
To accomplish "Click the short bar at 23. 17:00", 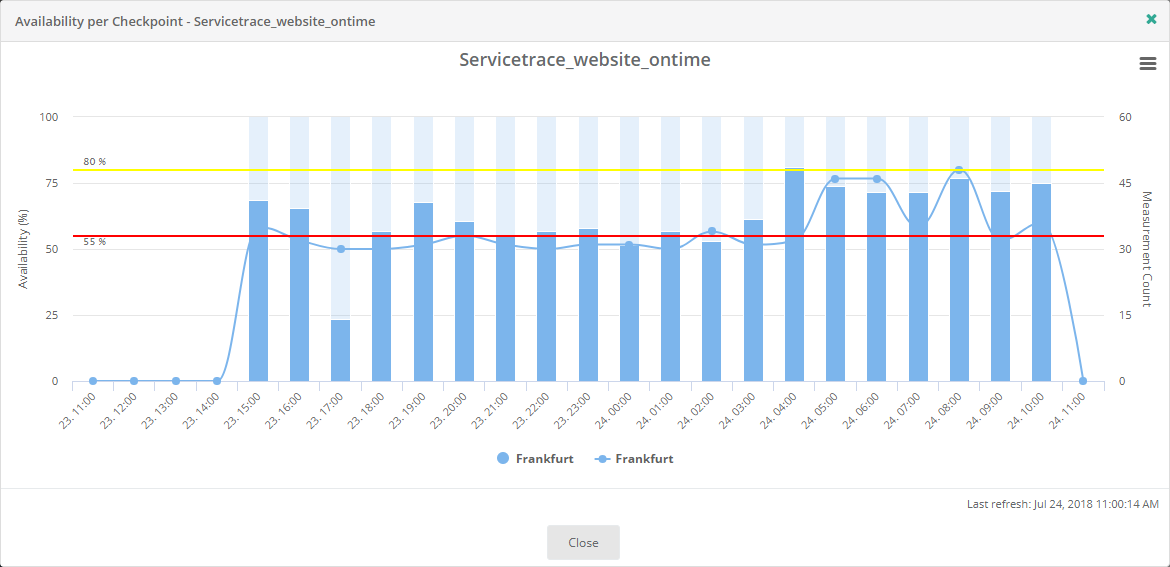I will [341, 351].
